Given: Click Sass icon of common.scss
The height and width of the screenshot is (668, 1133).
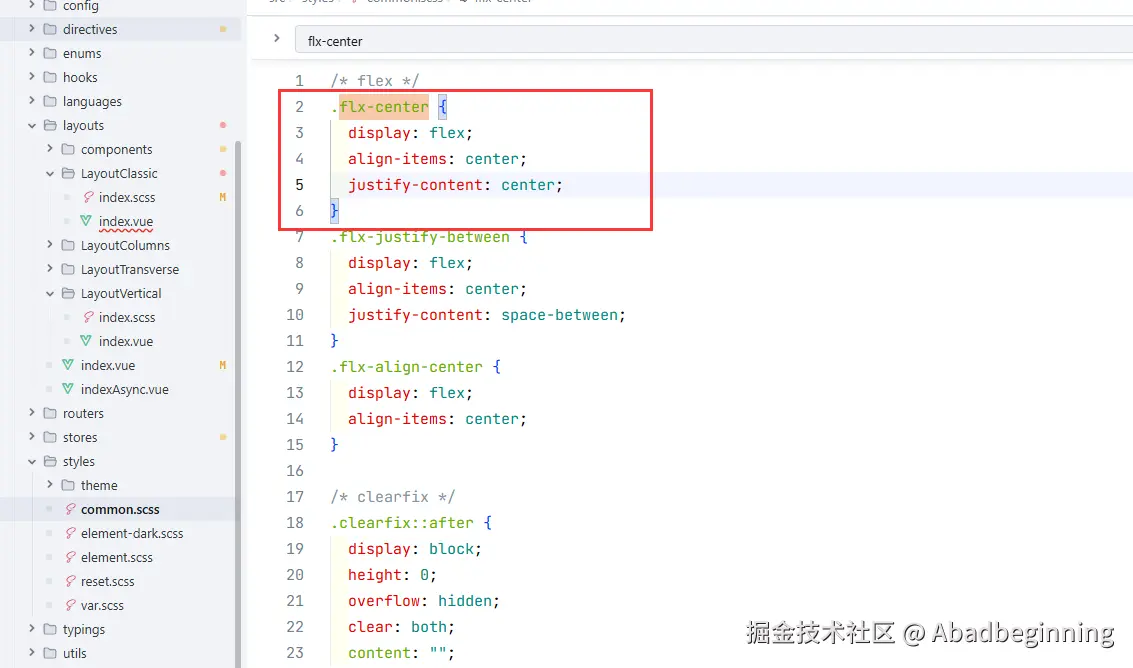Looking at the screenshot, I should [x=70, y=509].
